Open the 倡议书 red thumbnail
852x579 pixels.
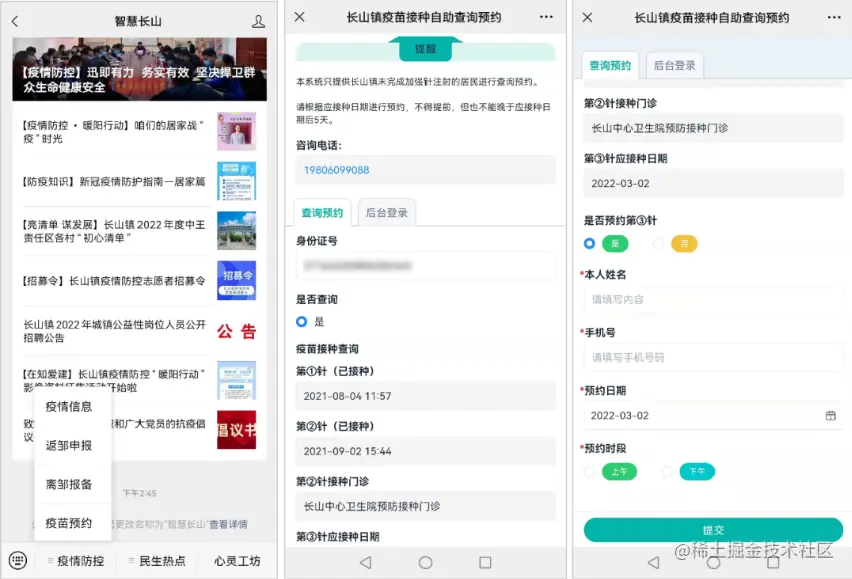tap(236, 430)
